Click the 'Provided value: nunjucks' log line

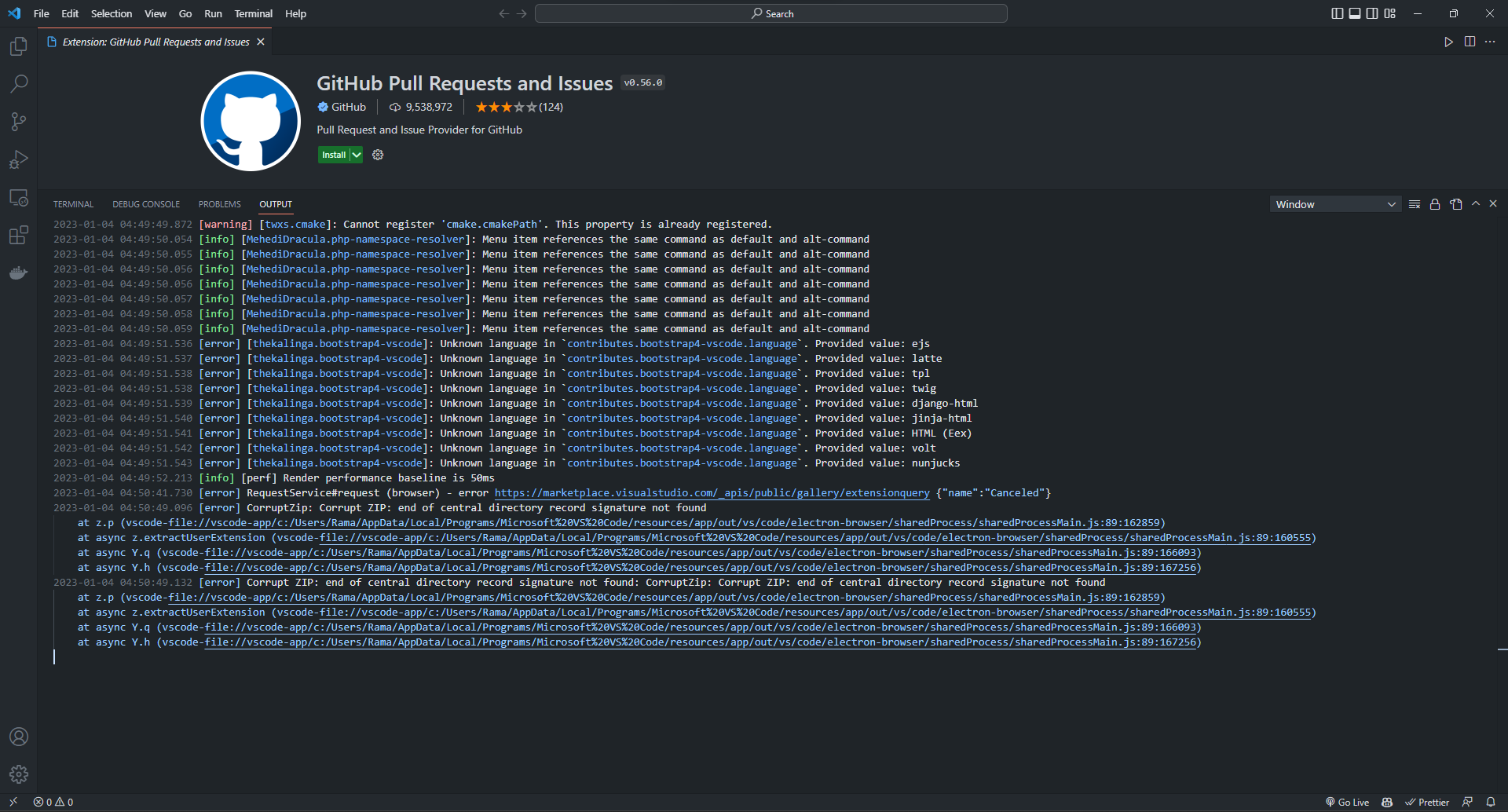click(x=507, y=463)
